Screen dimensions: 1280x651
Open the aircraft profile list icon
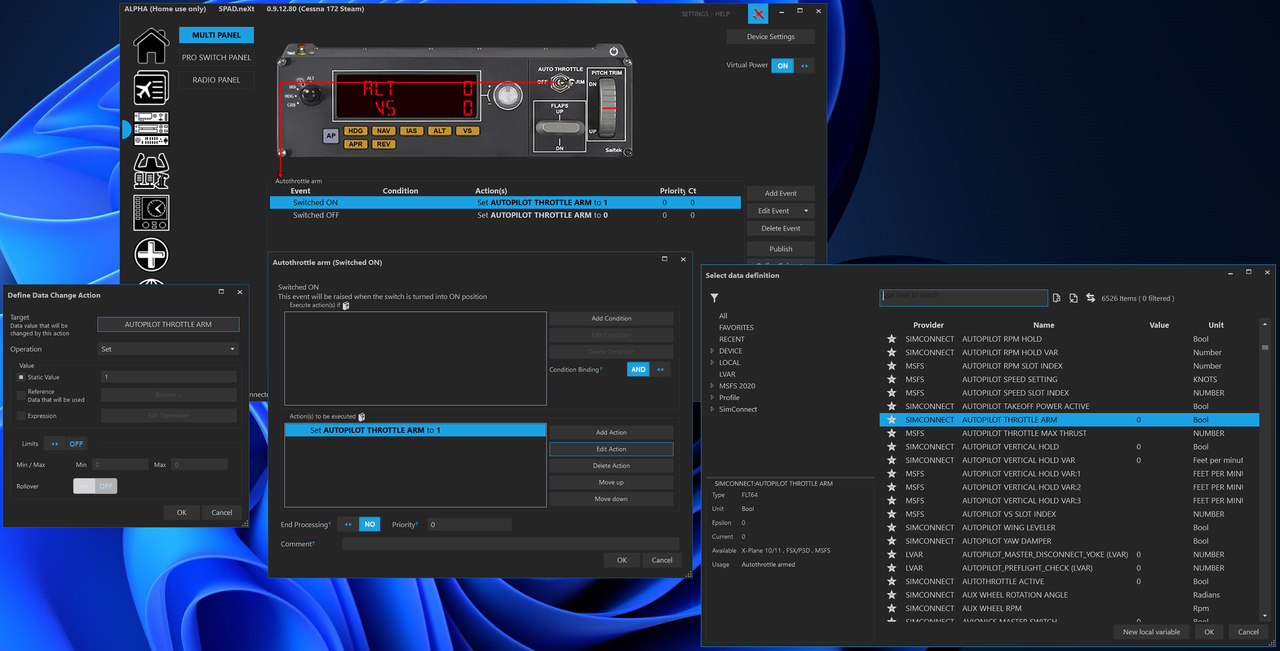coord(151,88)
